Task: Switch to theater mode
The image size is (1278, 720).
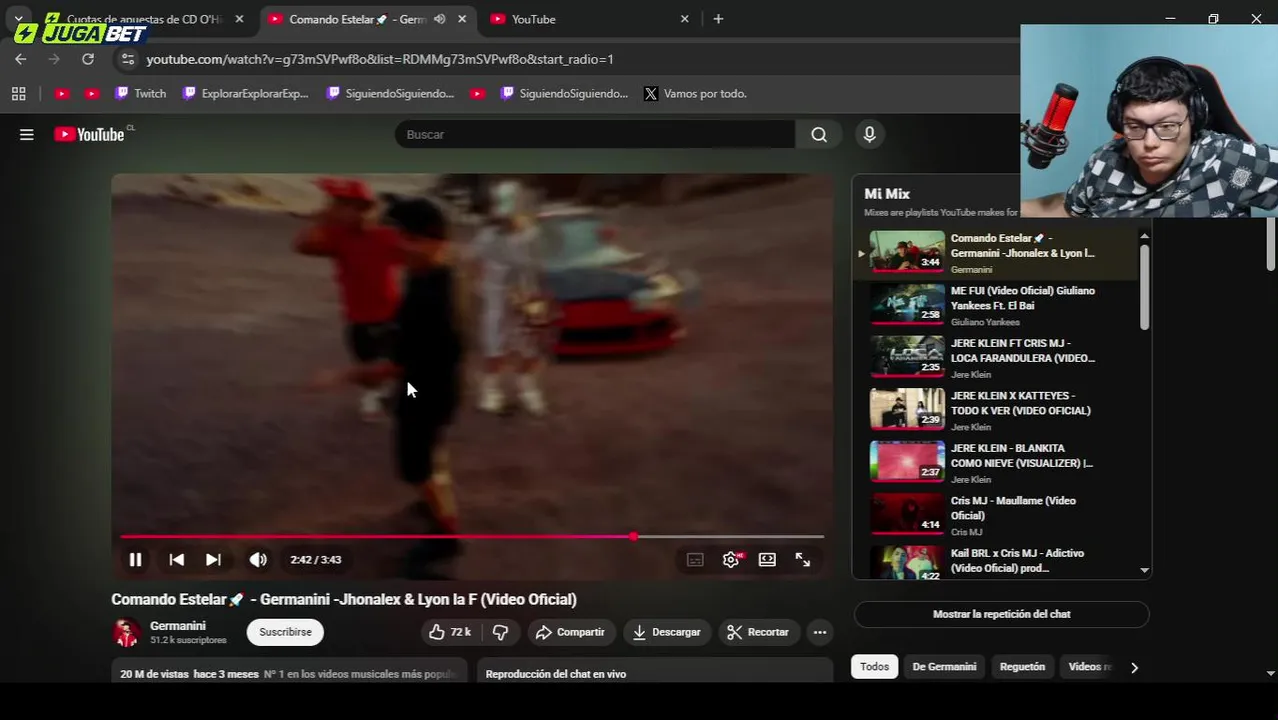Action: [767, 560]
